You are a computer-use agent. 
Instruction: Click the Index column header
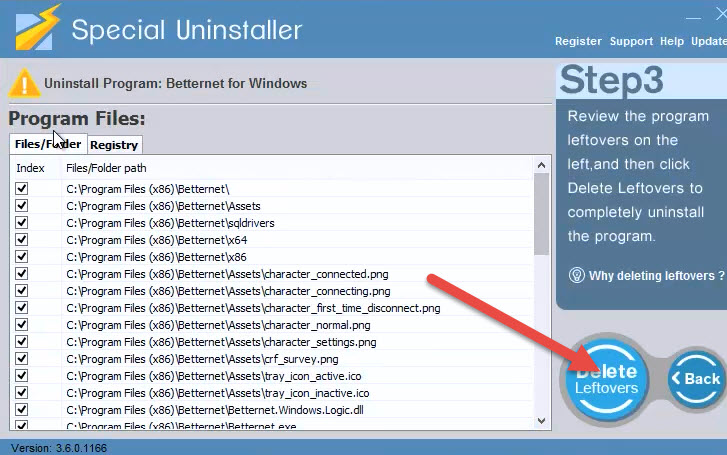click(x=31, y=168)
